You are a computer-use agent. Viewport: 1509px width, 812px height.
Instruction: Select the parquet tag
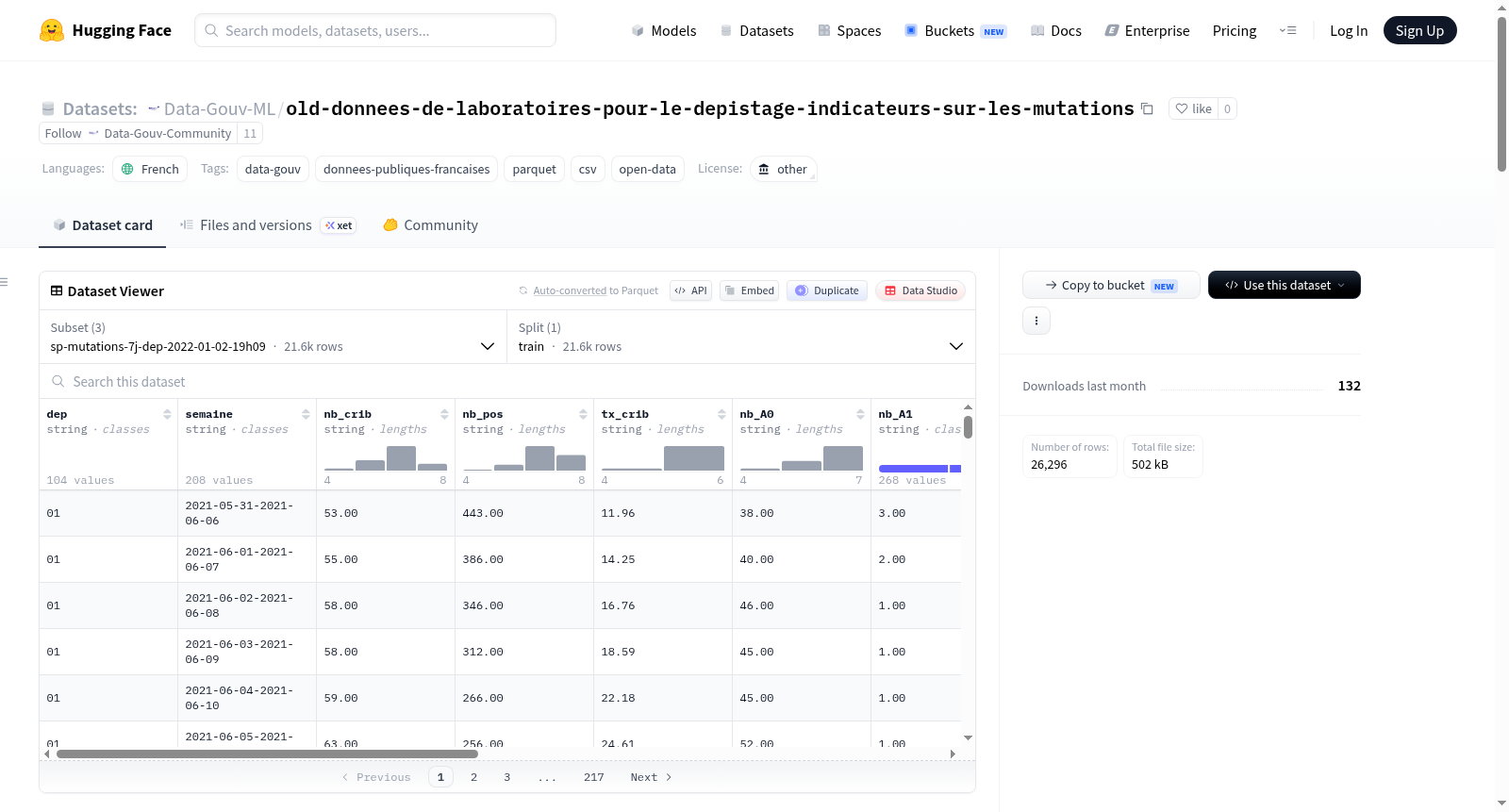534,169
